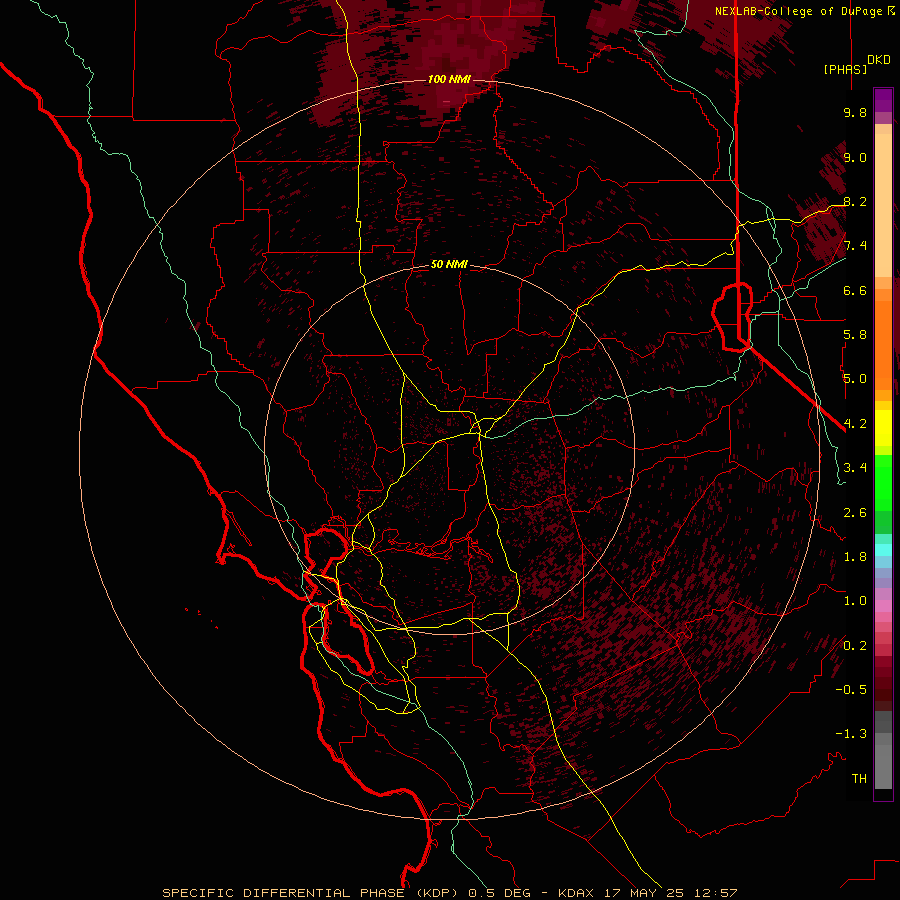Click the 100 NMI range ring label
900x900 pixels.
[x=449, y=79]
